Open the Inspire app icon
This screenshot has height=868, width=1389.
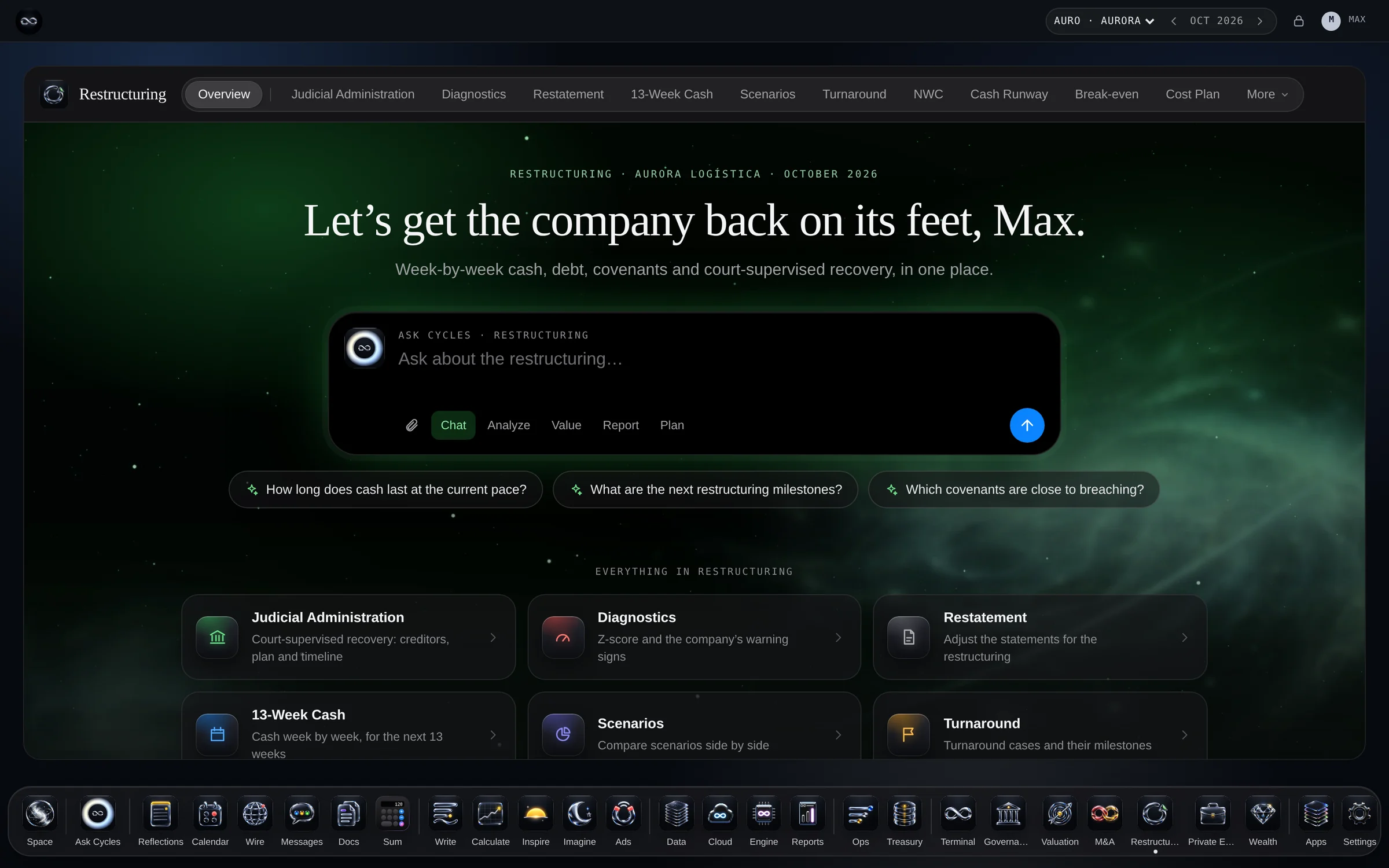535,814
